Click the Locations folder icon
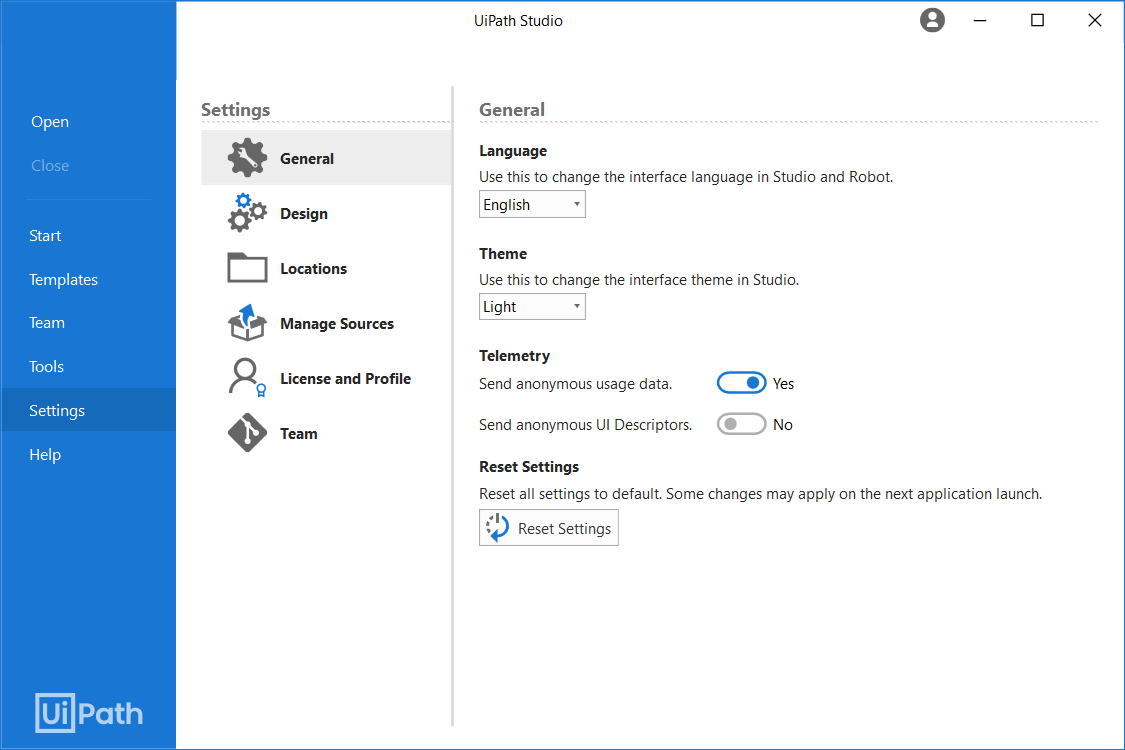The width and height of the screenshot is (1125, 750). 247,268
